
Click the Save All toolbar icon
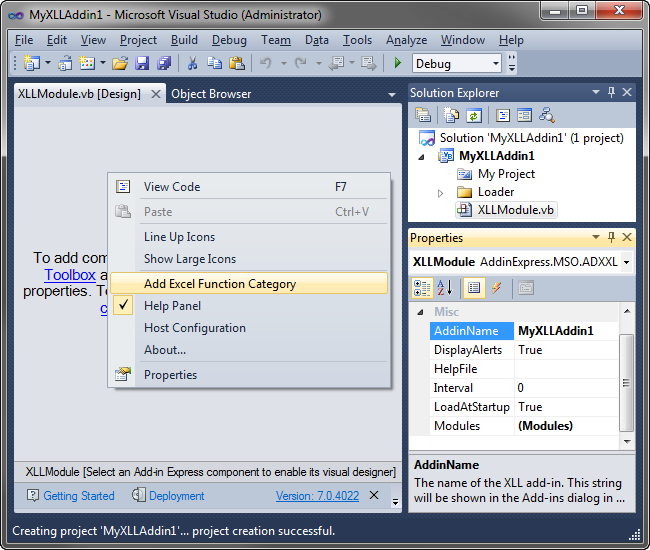click(164, 63)
